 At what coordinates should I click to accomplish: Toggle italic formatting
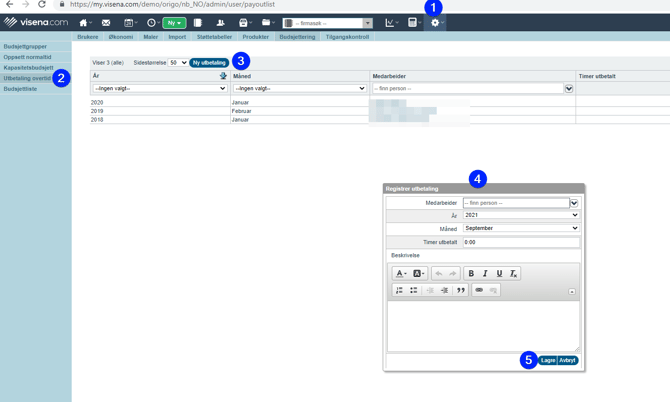click(x=485, y=273)
